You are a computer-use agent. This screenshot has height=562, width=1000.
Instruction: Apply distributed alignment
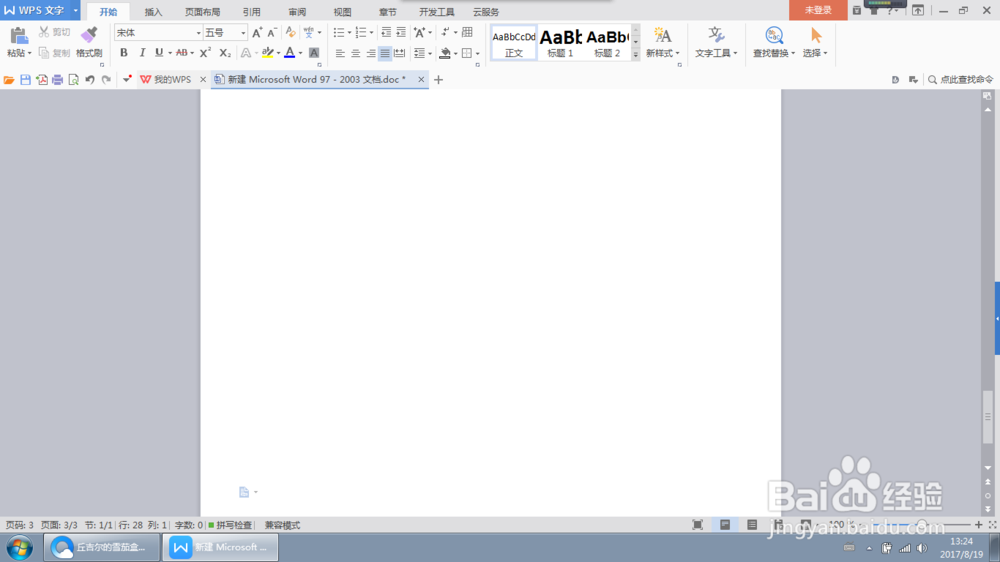pyautogui.click(x=400, y=54)
